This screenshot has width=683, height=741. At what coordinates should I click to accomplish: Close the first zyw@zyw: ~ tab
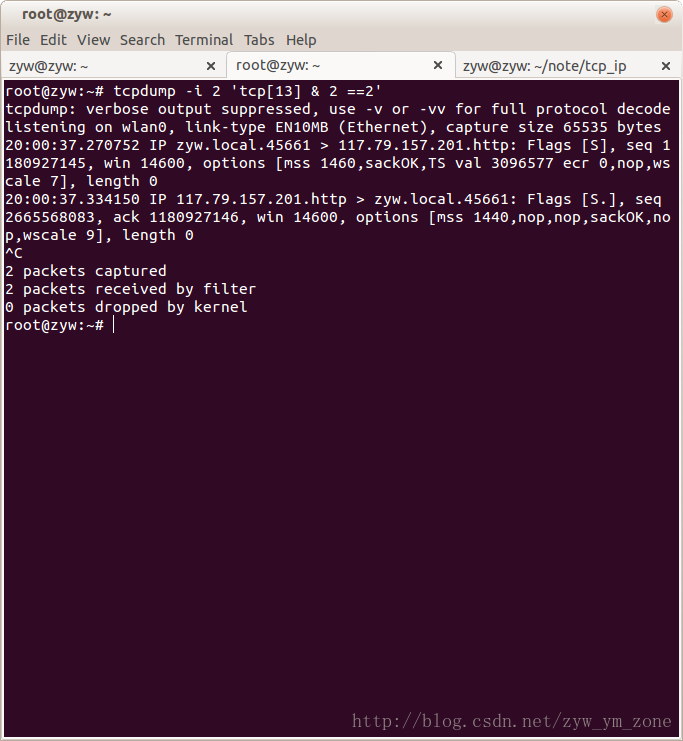tap(211, 66)
